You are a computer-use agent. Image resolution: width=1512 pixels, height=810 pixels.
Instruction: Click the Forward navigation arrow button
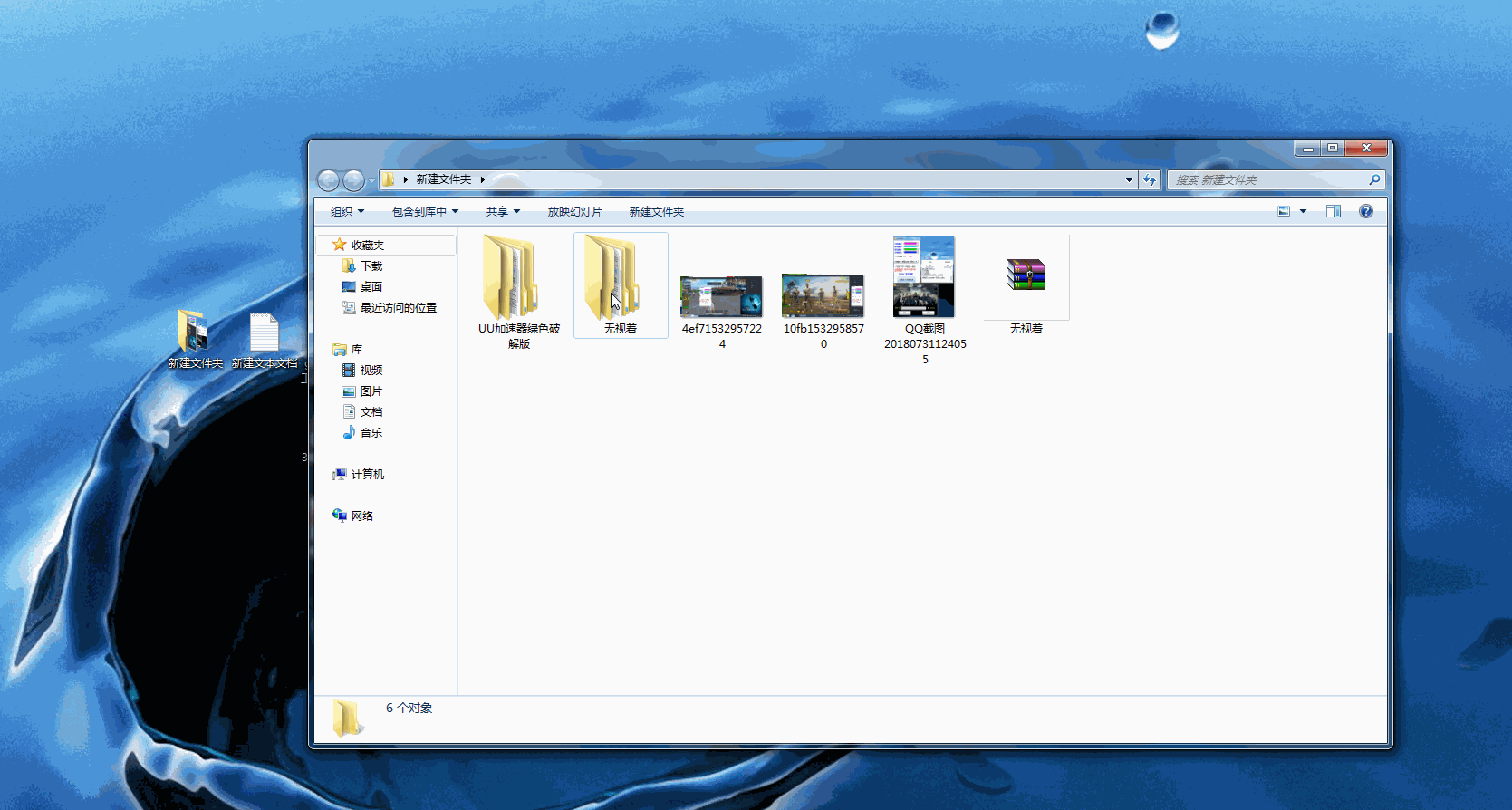[x=353, y=180]
